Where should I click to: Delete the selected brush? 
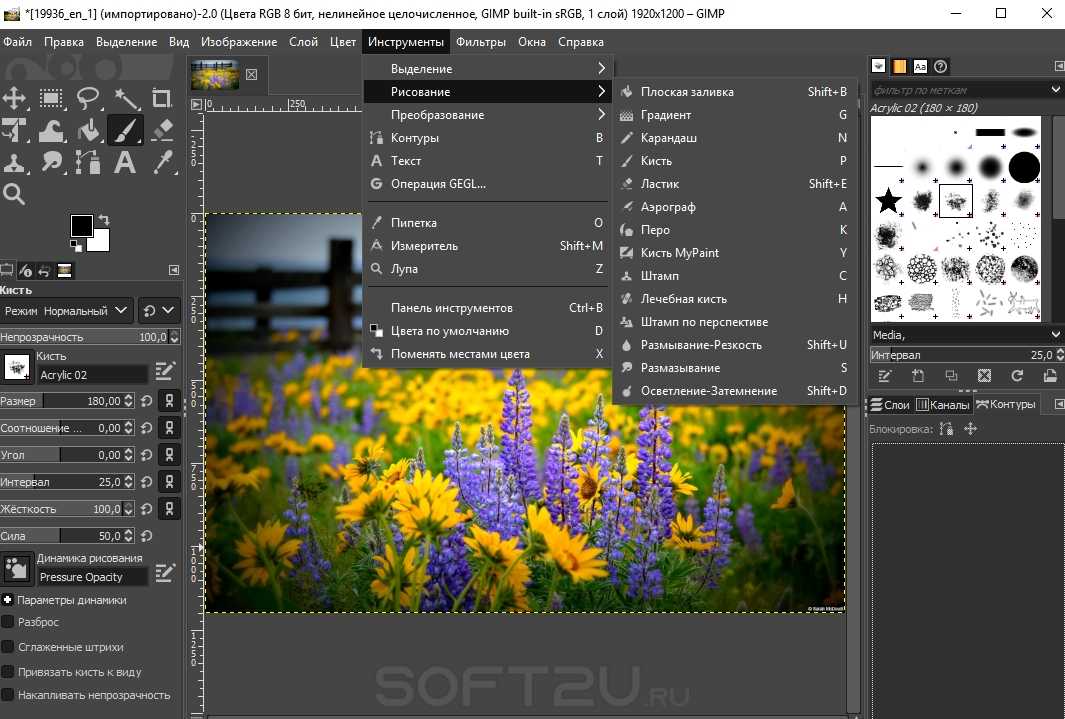[984, 375]
